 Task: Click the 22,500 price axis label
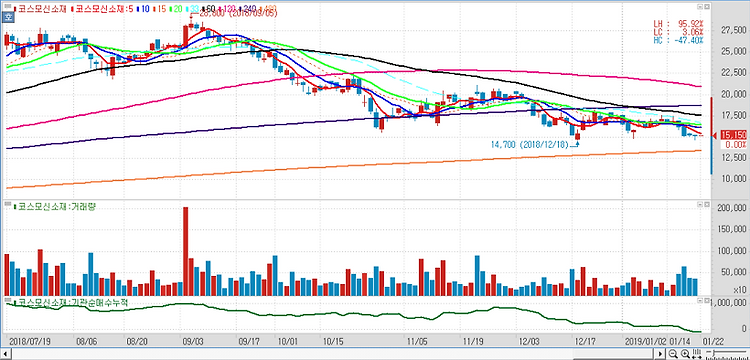pos(733,73)
